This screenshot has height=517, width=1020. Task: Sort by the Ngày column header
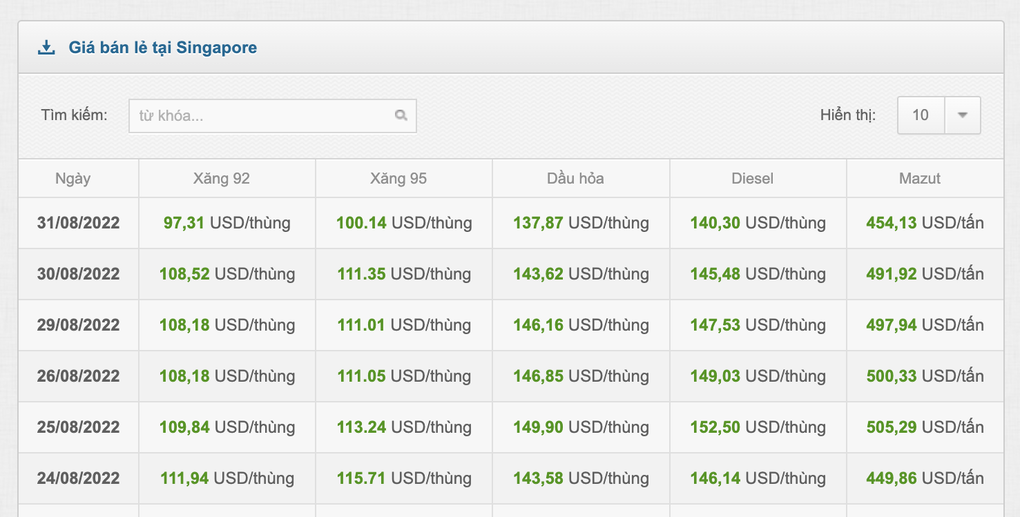pyautogui.click(x=73, y=178)
